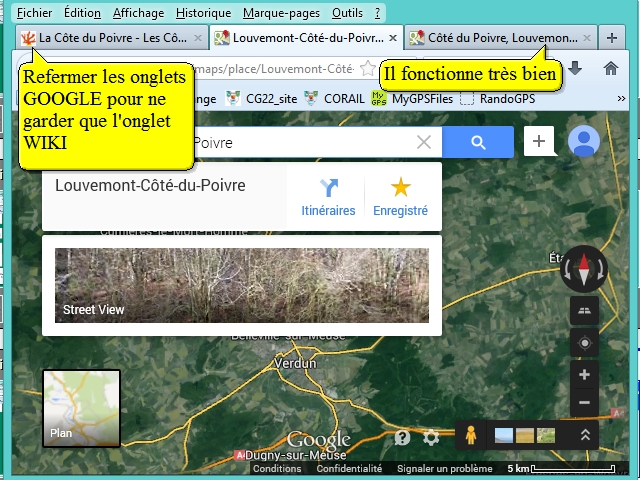Bookmark this page with the star icon
The image size is (640, 480).
pos(368,69)
